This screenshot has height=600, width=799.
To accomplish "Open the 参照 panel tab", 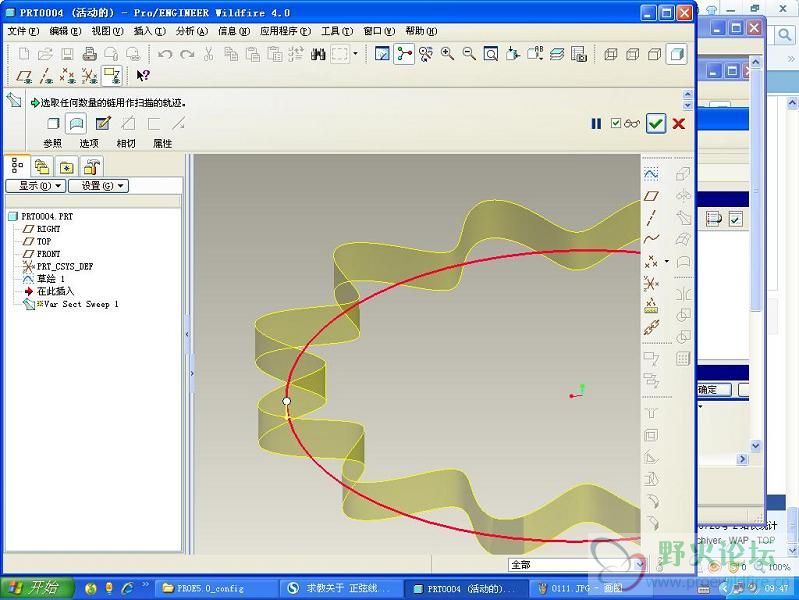I will [x=52, y=143].
